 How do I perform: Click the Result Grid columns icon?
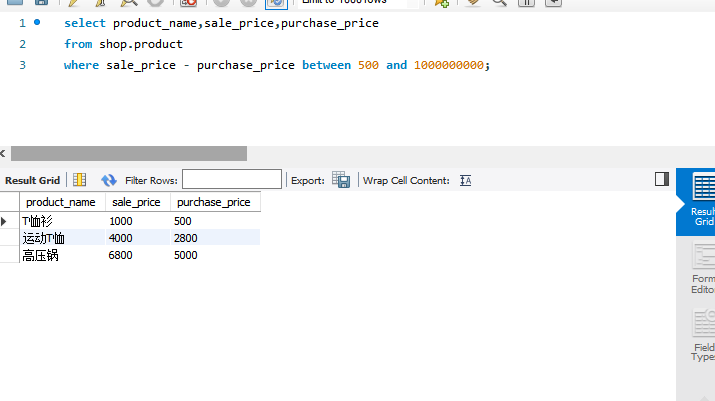(x=79, y=180)
